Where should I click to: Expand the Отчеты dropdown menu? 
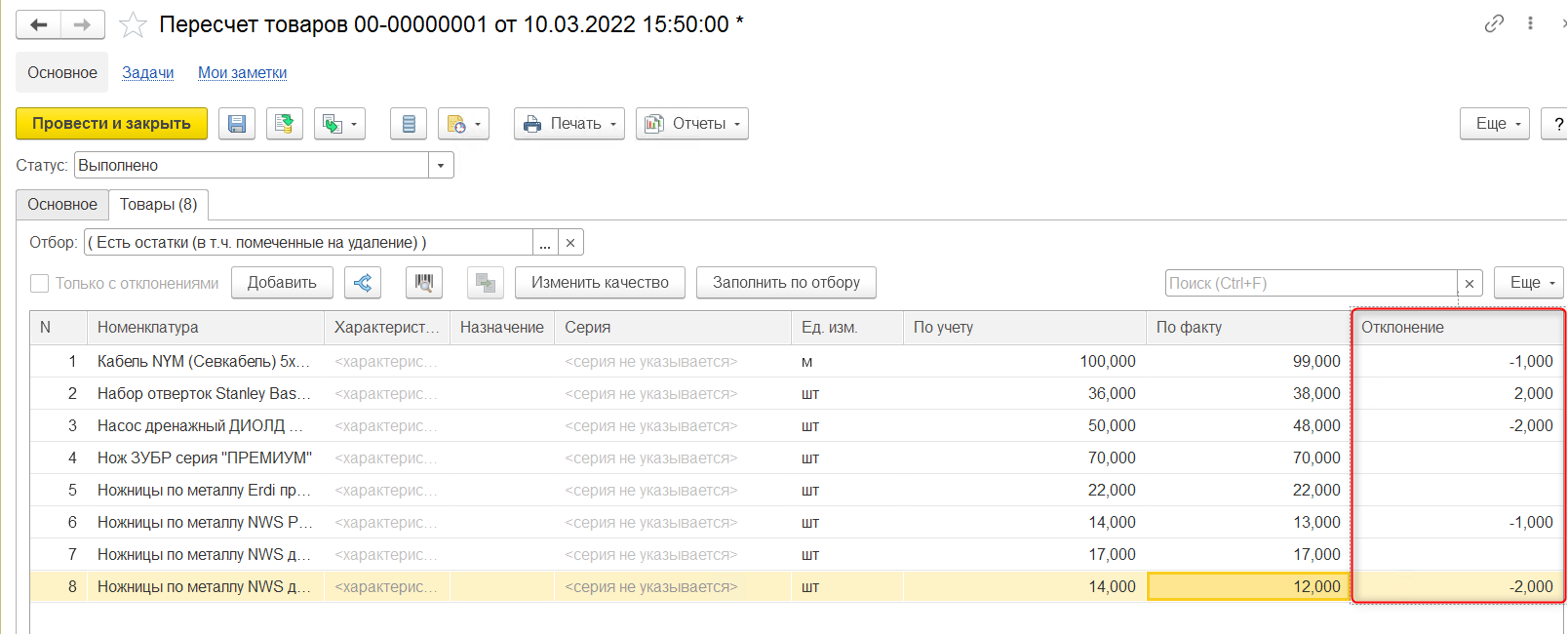coord(692,124)
